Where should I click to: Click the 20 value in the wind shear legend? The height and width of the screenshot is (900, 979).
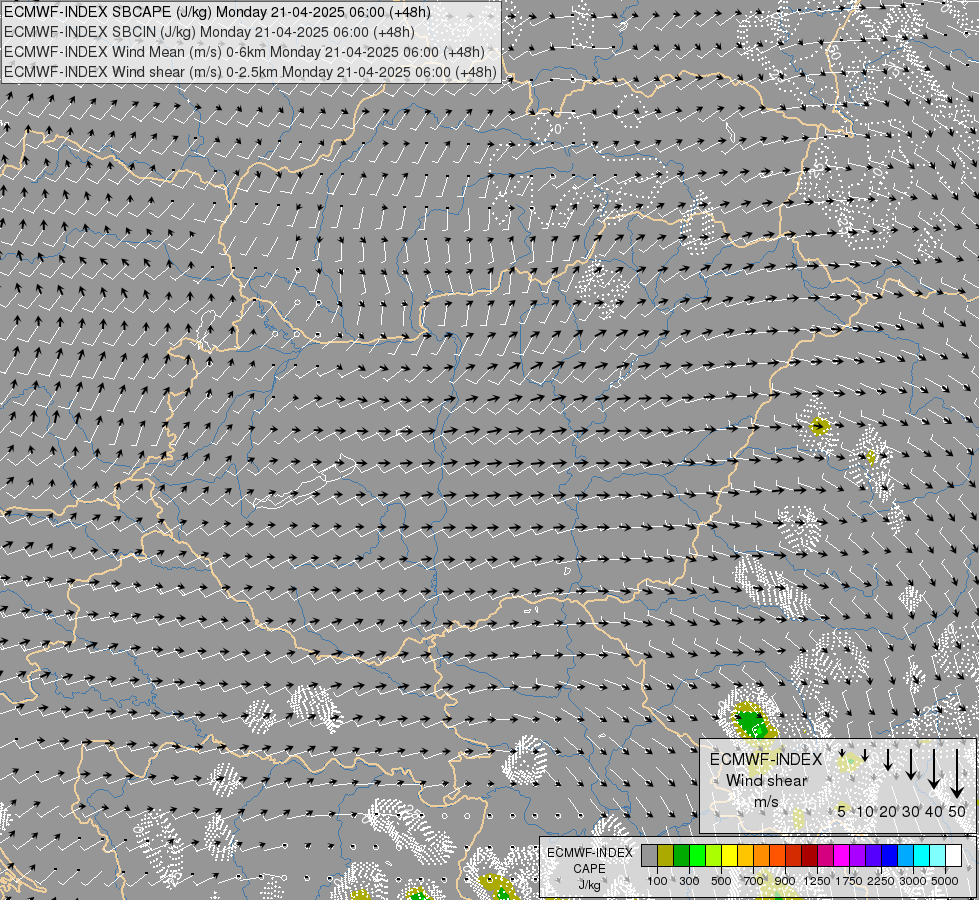(887, 811)
